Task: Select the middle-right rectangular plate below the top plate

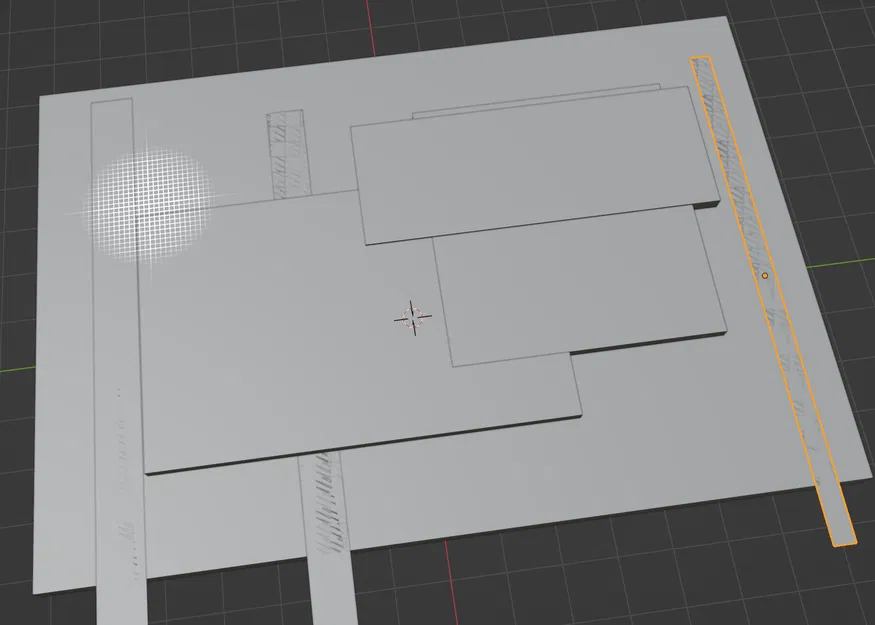Action: pos(580,285)
